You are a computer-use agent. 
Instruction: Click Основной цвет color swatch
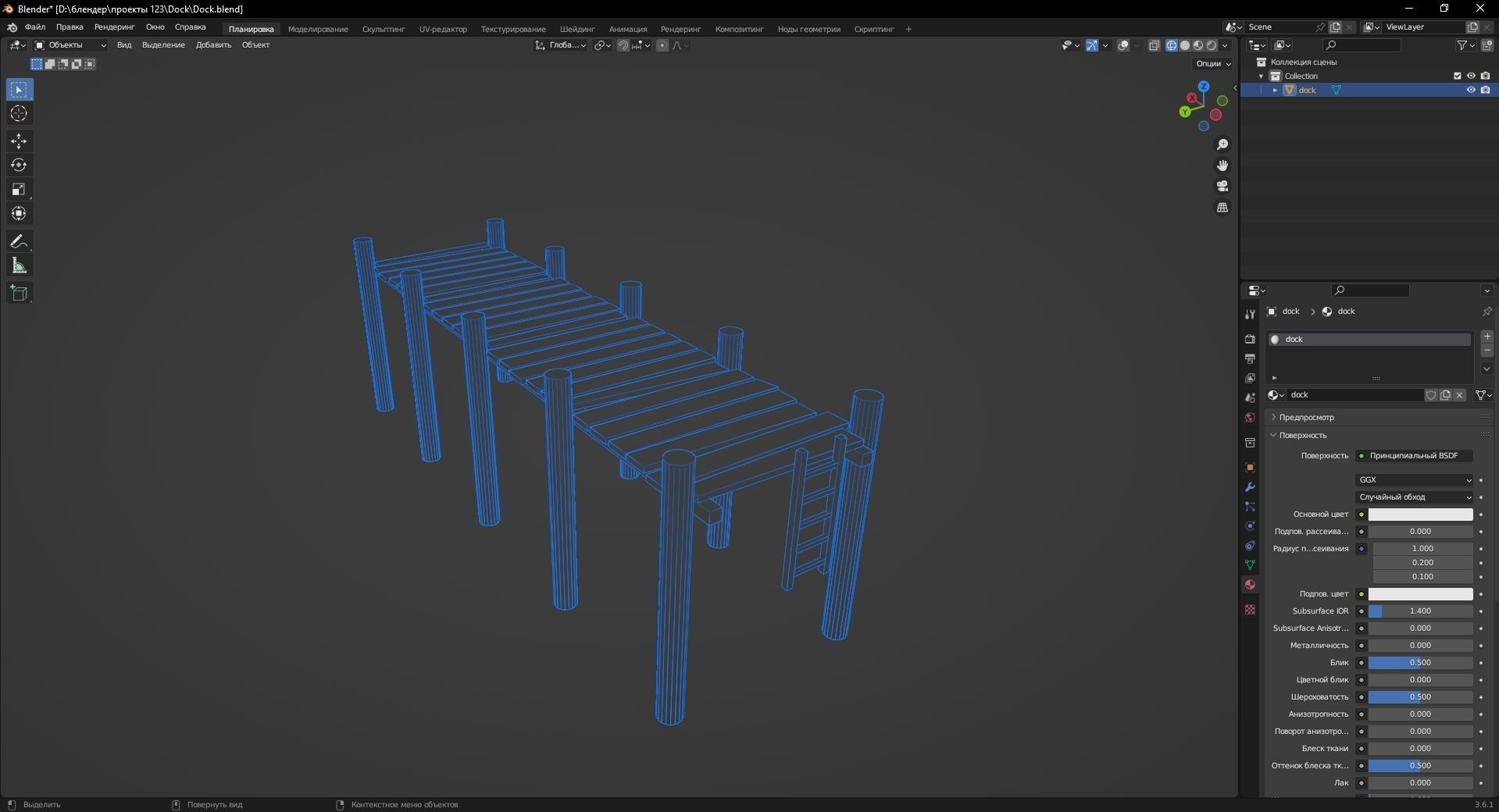coord(1420,515)
